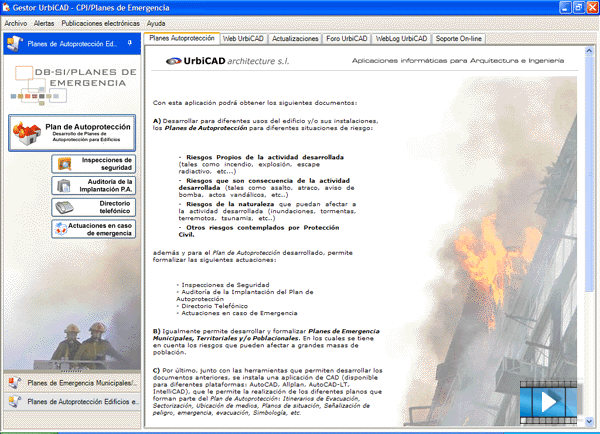Click the Planes de Emergencia Municipales icon
Viewport: 600px width, 434px height.
point(15,383)
